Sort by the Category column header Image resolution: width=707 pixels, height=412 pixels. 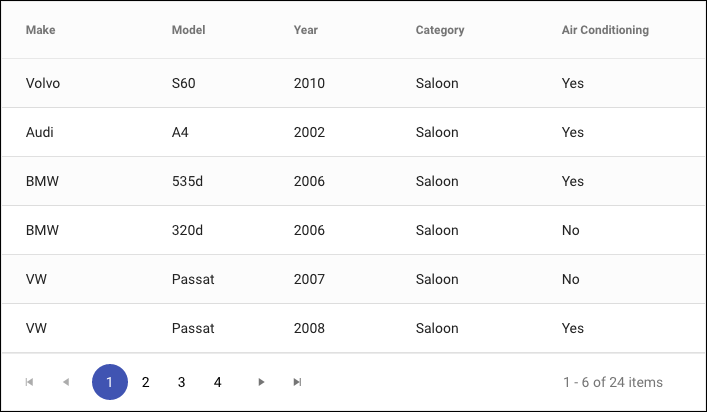tap(440, 30)
